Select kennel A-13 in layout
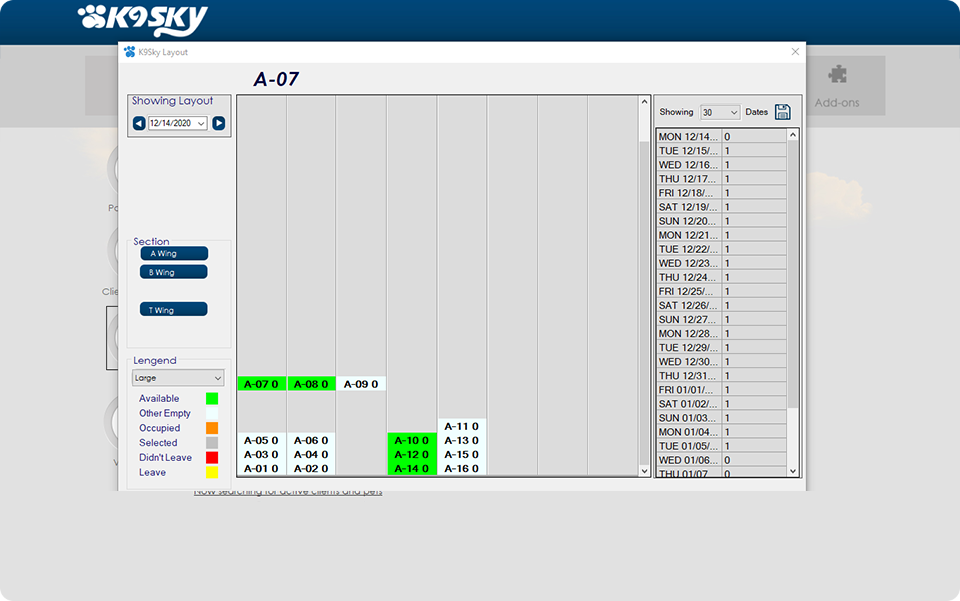The image size is (960, 601). [x=462, y=440]
